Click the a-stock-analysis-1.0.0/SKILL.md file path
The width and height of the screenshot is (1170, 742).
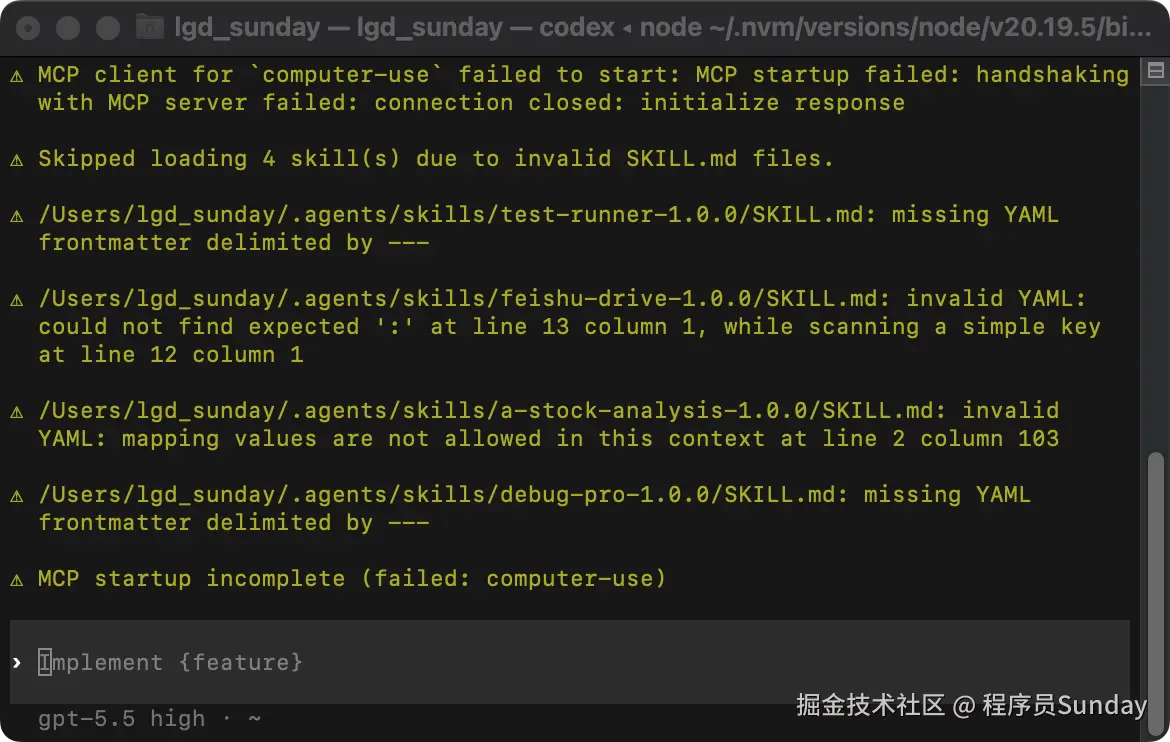coord(490,411)
